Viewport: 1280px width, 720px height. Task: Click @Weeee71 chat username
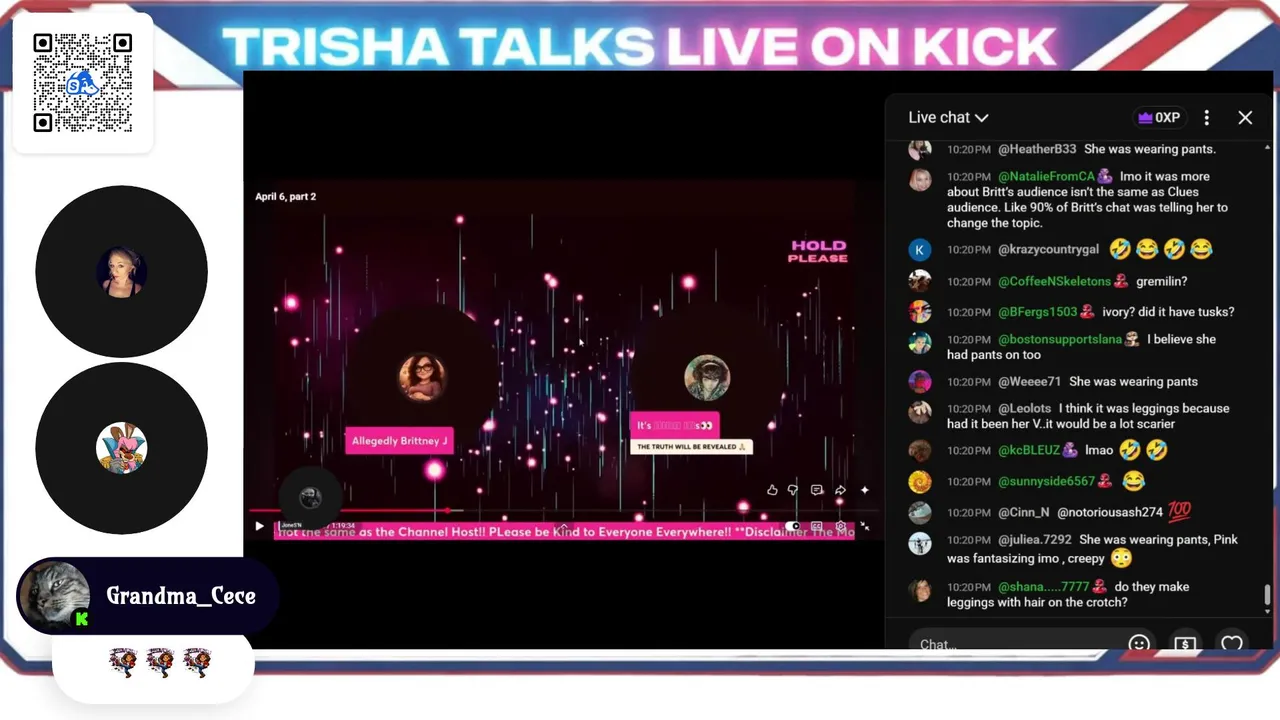pyautogui.click(x=1029, y=381)
